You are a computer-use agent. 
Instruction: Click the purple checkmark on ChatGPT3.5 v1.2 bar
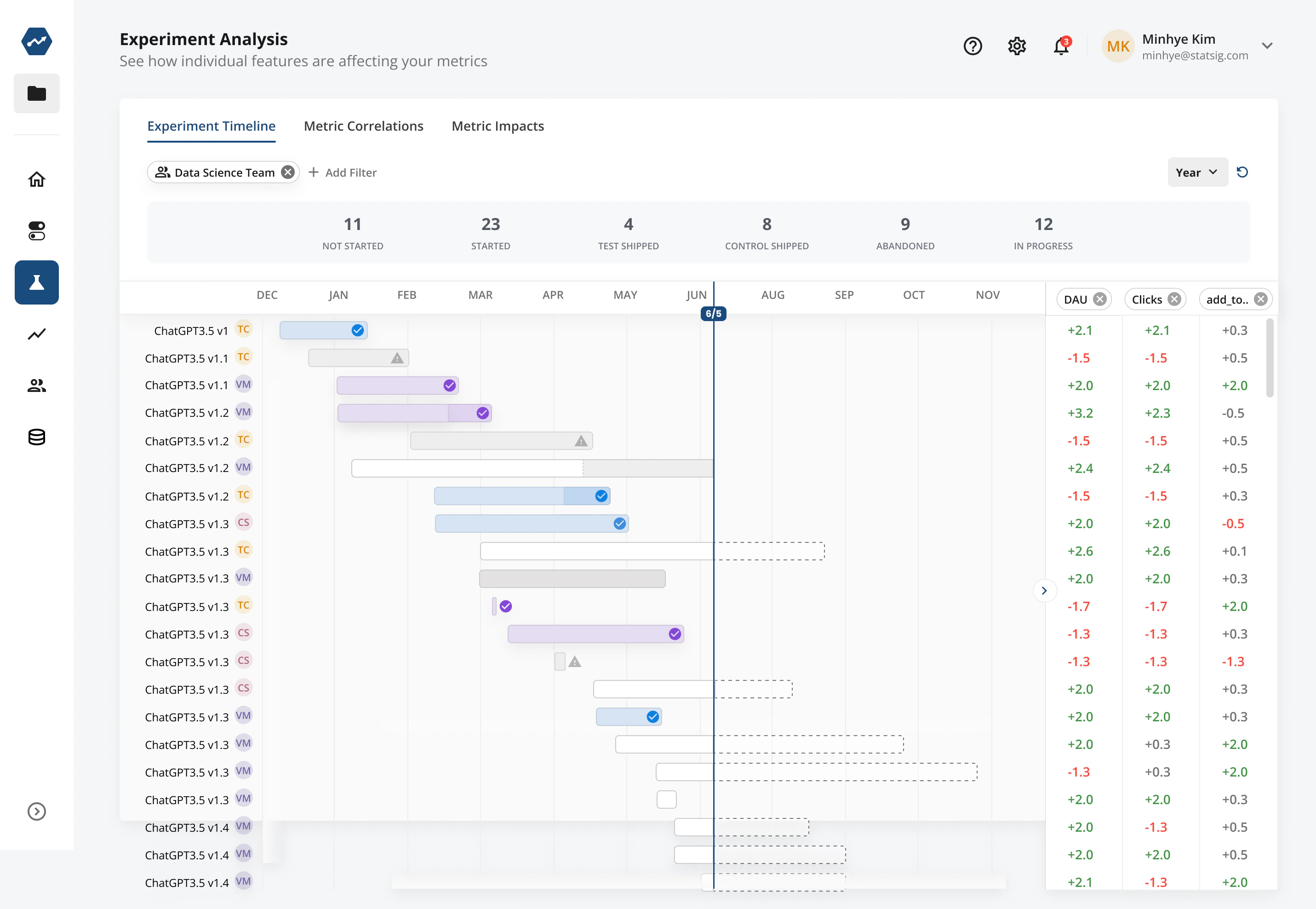[482, 412]
